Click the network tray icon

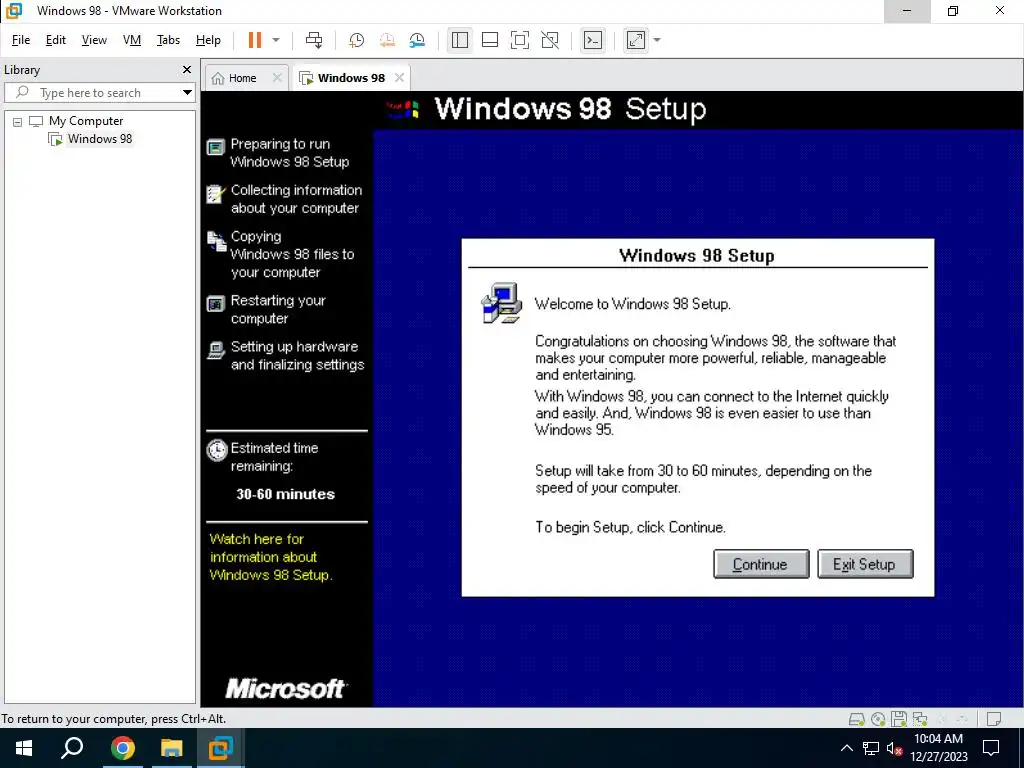click(871, 748)
